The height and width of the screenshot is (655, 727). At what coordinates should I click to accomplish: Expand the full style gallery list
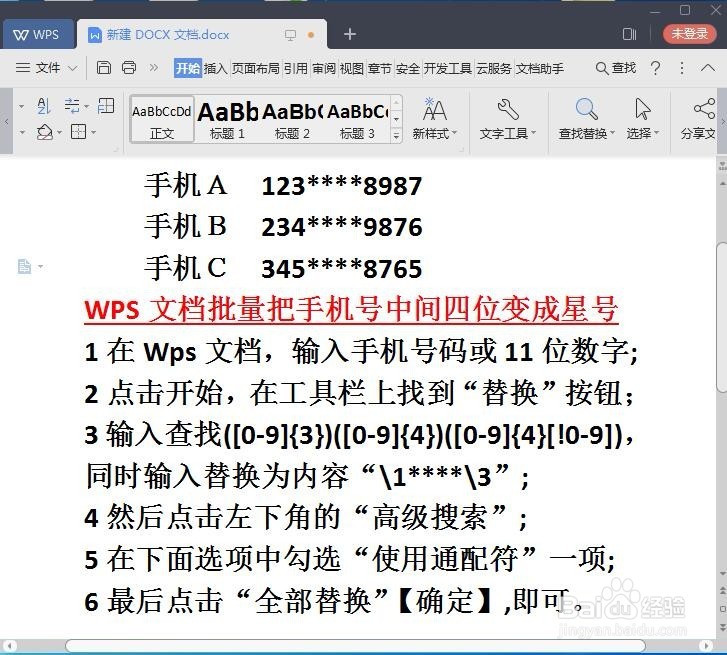(x=396, y=135)
